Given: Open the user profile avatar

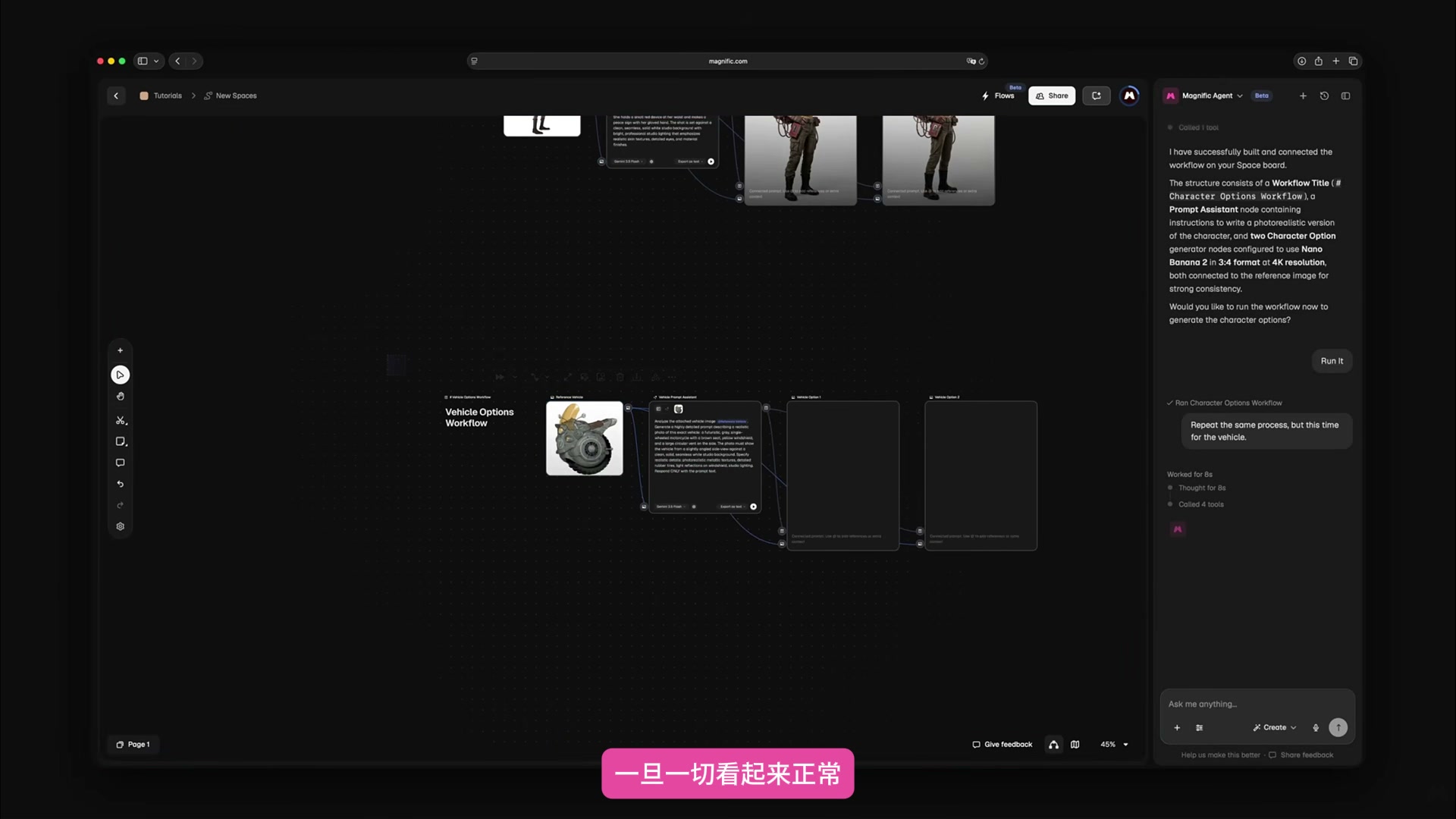Looking at the screenshot, I should tap(1129, 96).
